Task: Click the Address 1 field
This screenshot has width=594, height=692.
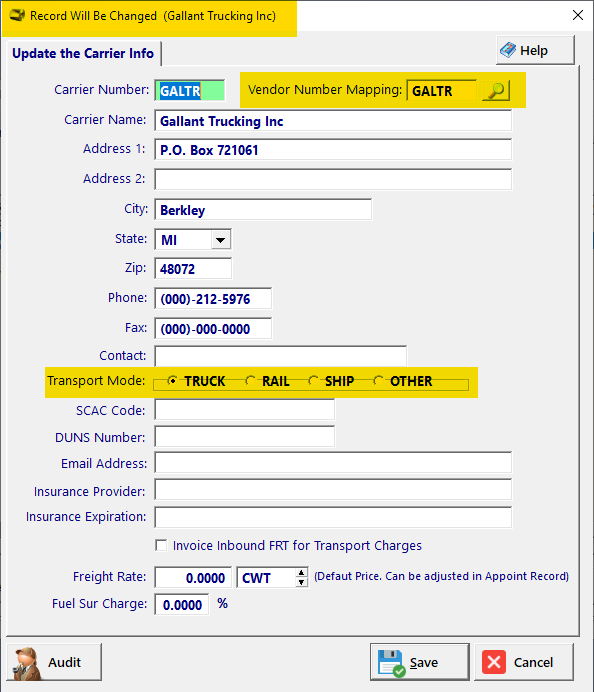Action: pos(333,150)
